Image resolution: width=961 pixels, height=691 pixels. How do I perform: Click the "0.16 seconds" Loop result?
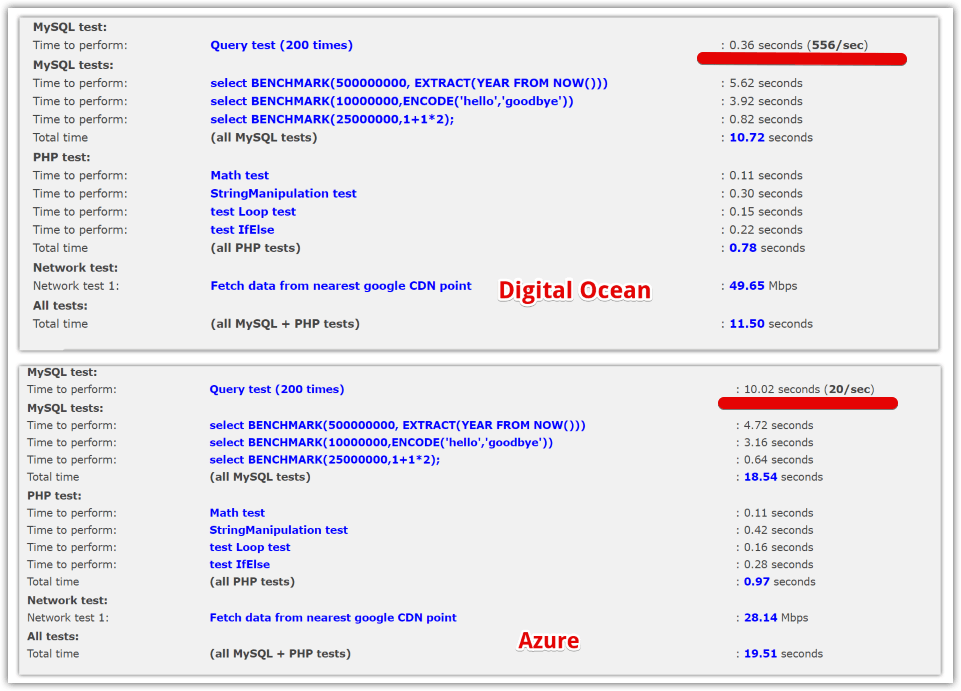click(x=778, y=548)
